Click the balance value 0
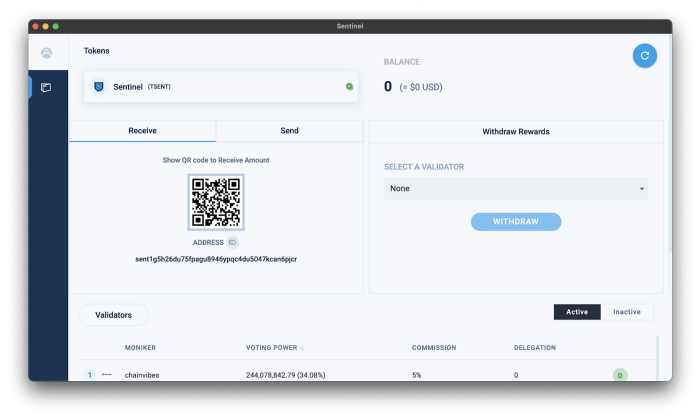This screenshot has height=418, width=700. coord(388,86)
